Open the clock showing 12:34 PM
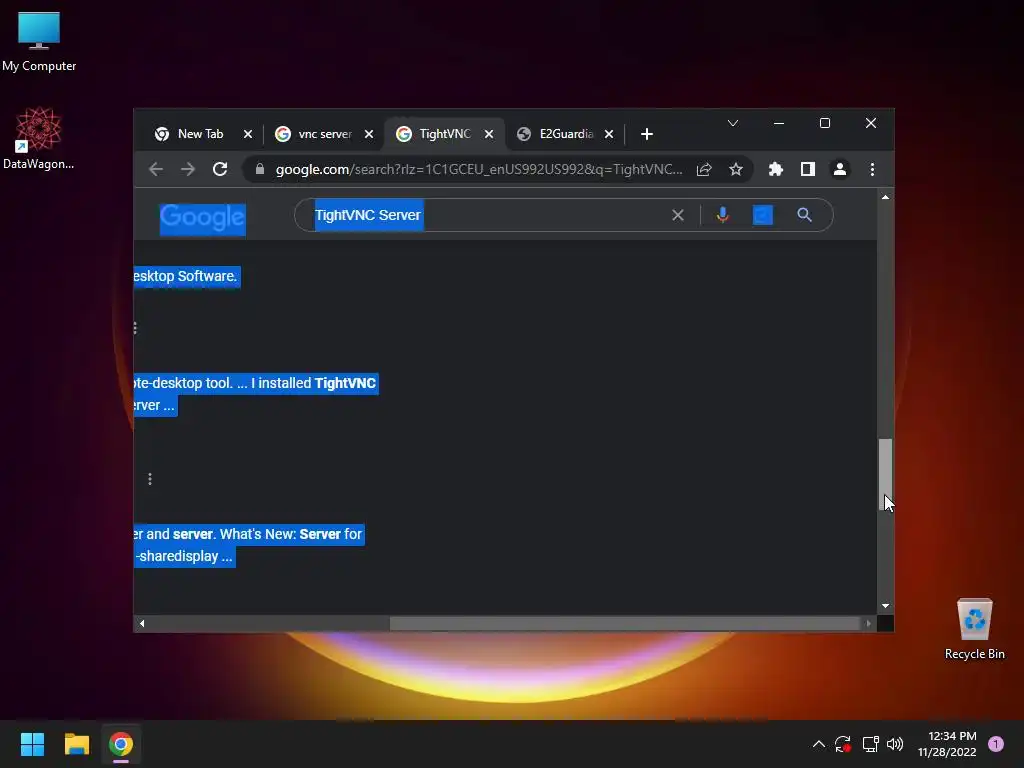This screenshot has width=1024, height=768. 947,744
